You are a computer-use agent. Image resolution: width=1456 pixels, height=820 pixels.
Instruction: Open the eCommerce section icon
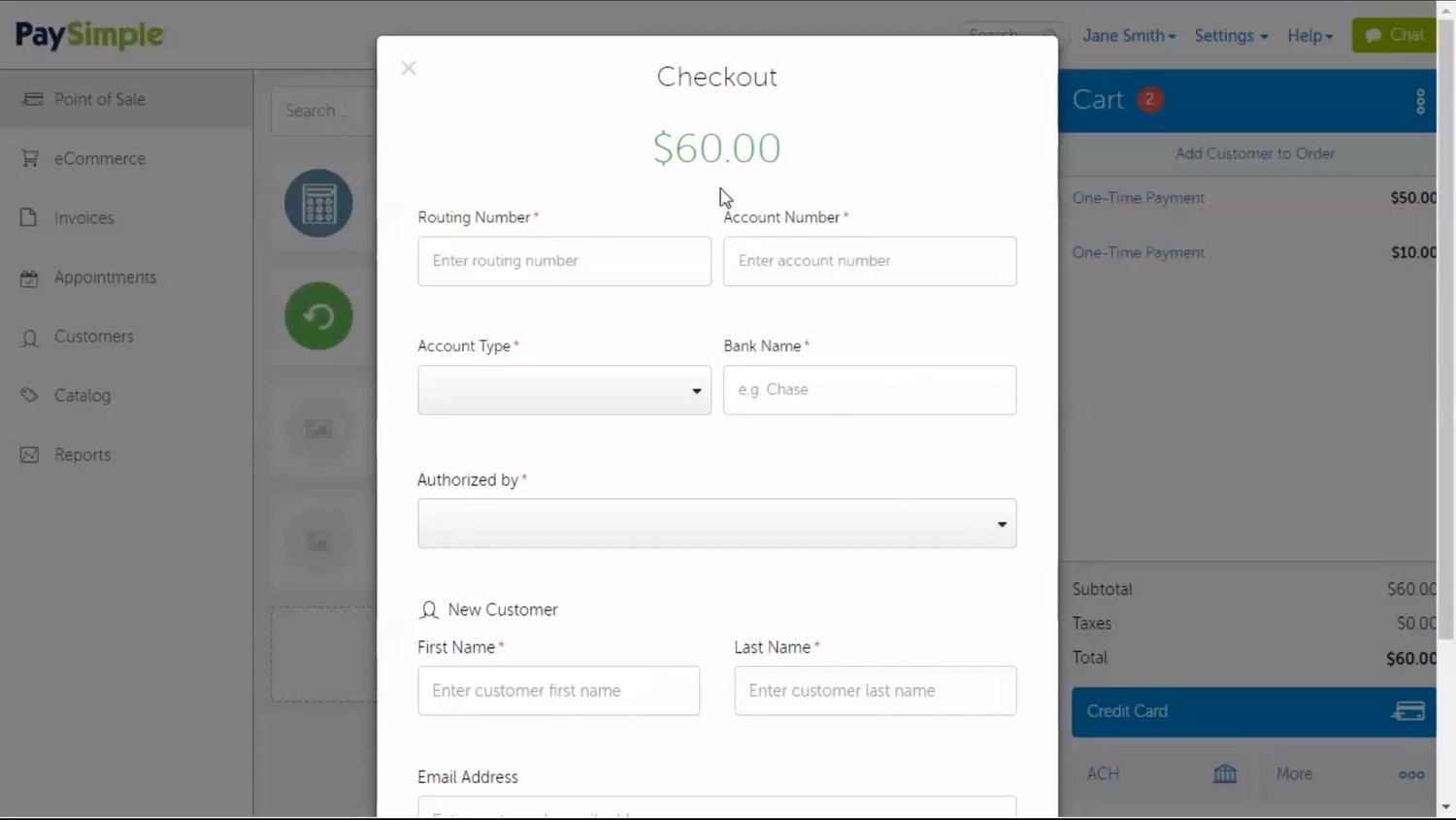pos(30,158)
